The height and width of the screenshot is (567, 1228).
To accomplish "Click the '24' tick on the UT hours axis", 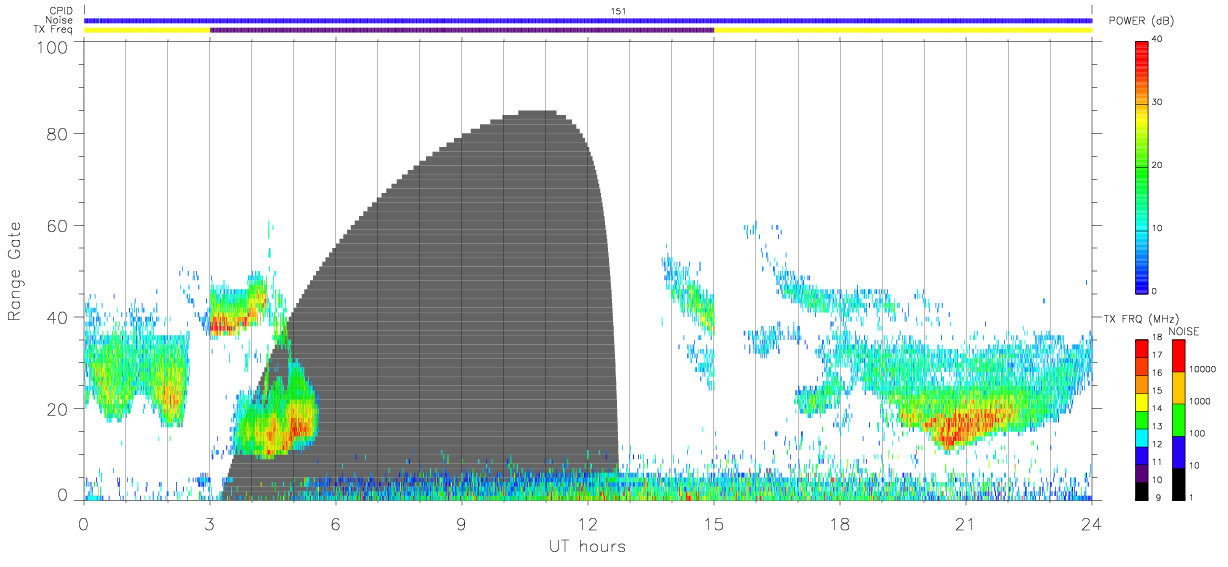I will pos(1091,523).
